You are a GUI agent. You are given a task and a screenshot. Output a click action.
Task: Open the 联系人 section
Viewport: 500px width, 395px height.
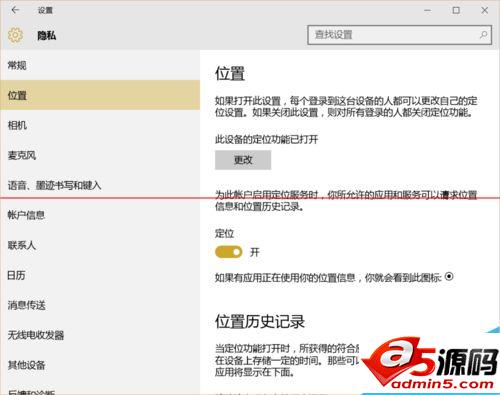[x=100, y=245]
